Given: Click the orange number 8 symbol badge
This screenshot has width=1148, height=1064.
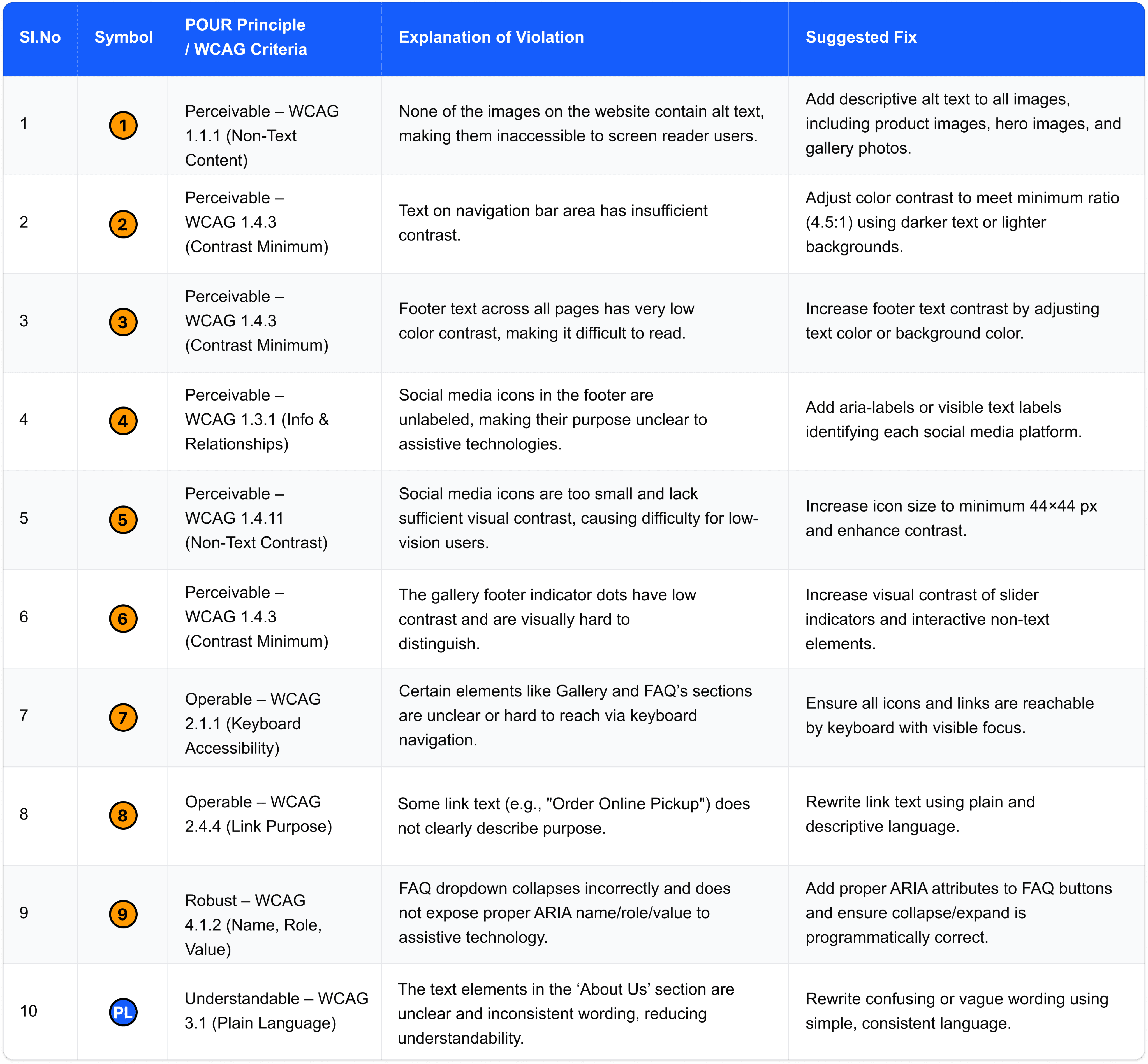Looking at the screenshot, I should click(123, 815).
